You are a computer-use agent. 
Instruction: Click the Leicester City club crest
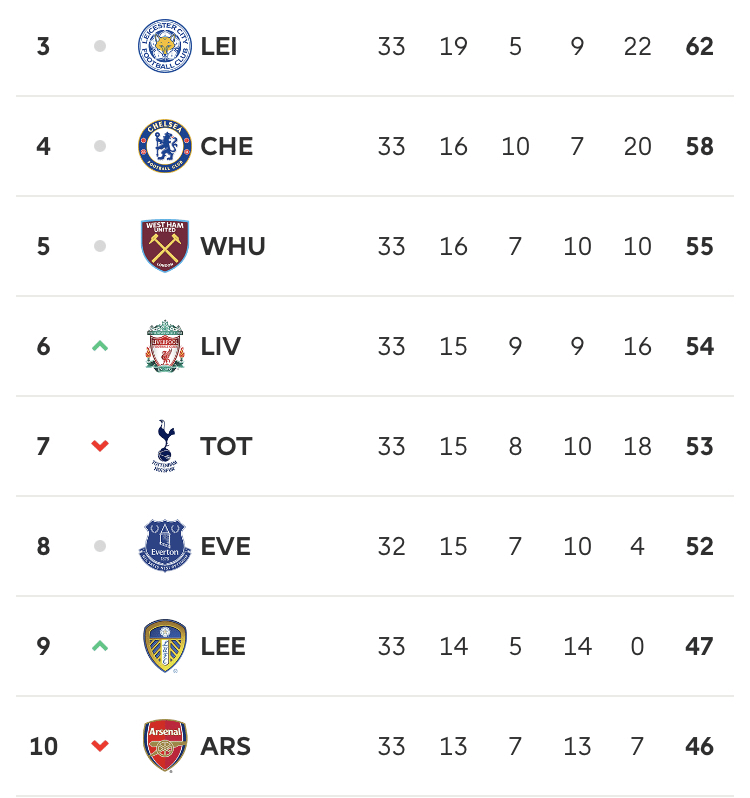click(164, 47)
